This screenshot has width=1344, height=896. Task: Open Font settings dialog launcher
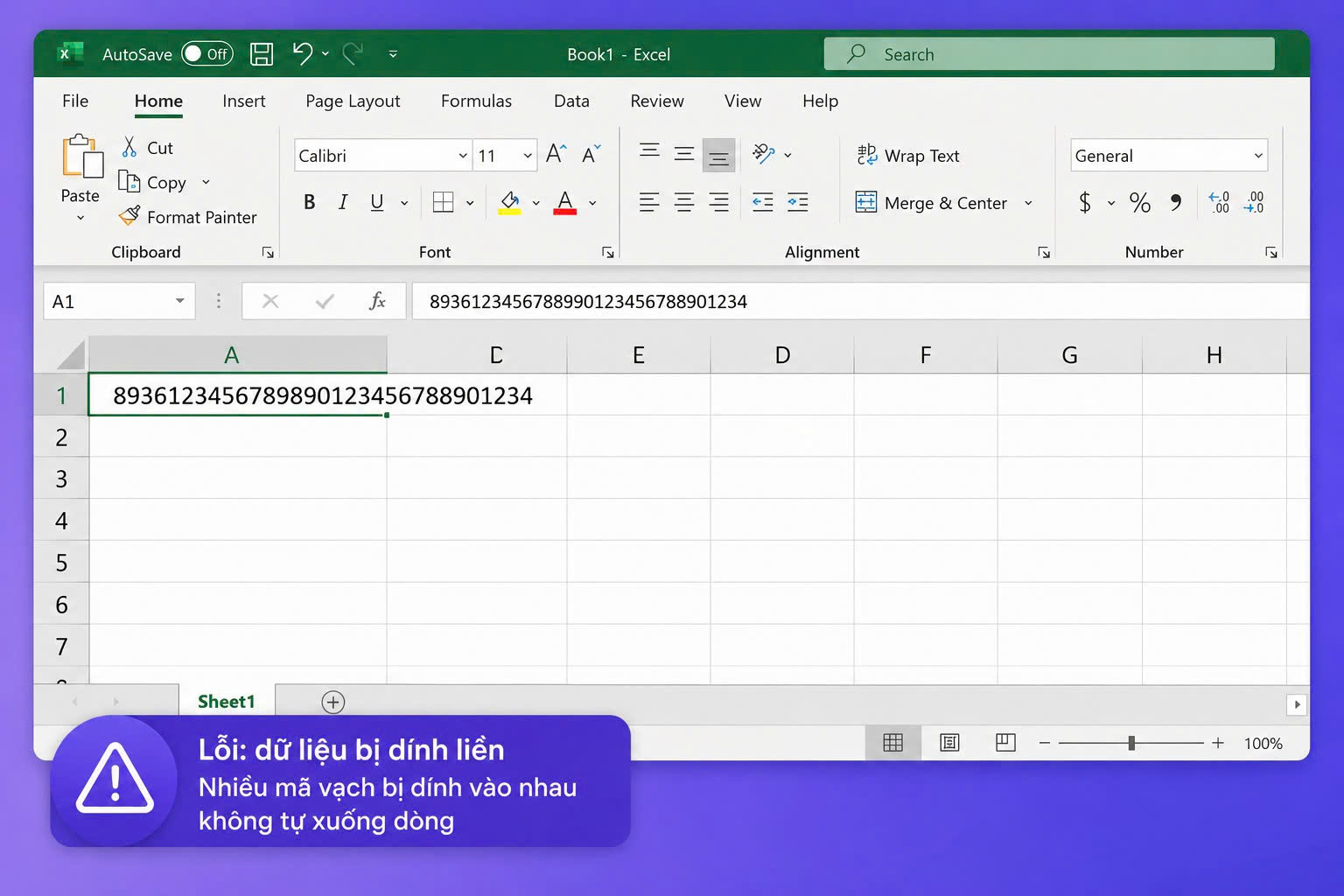[x=607, y=253]
